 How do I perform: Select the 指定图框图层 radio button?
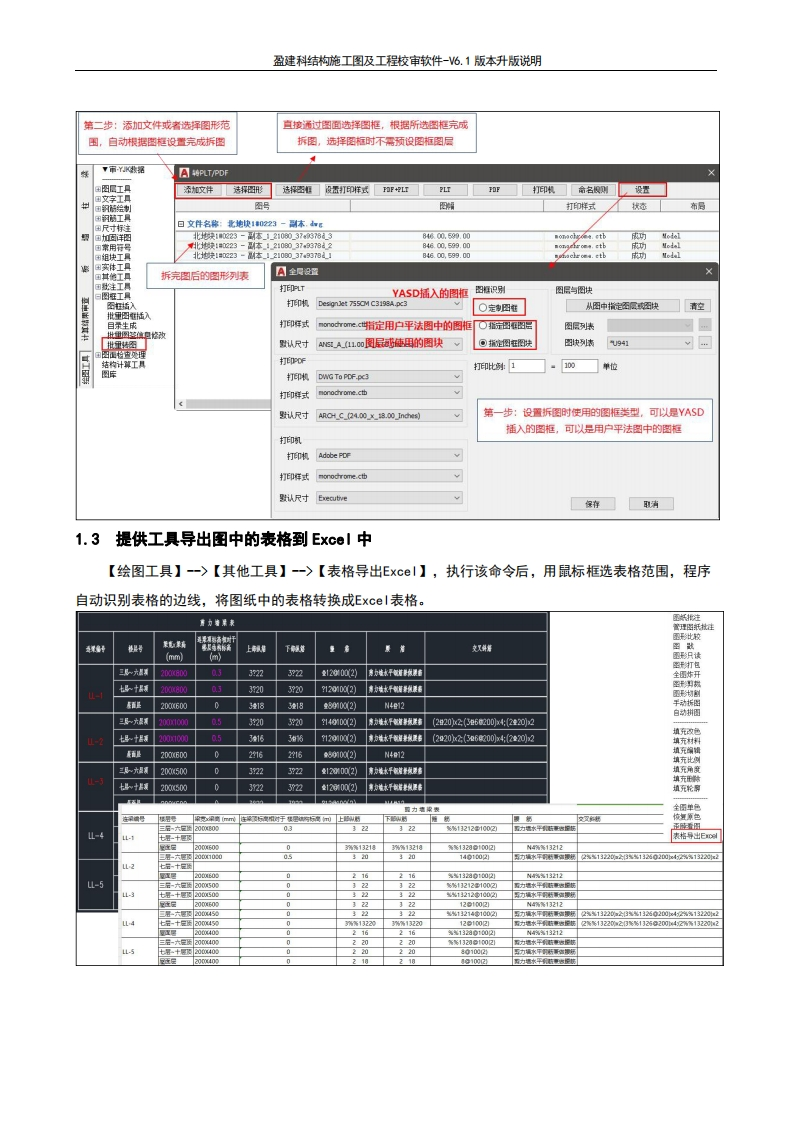coord(483,326)
